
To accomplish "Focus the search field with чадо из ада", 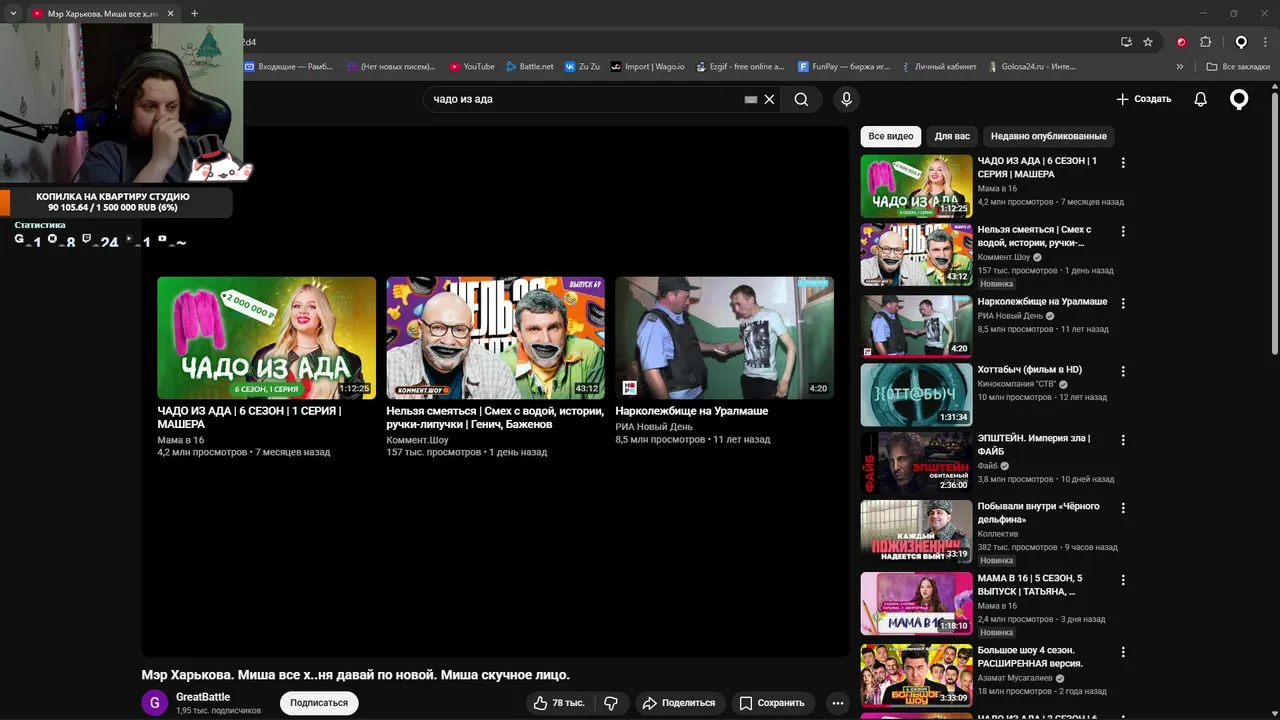I will [585, 99].
